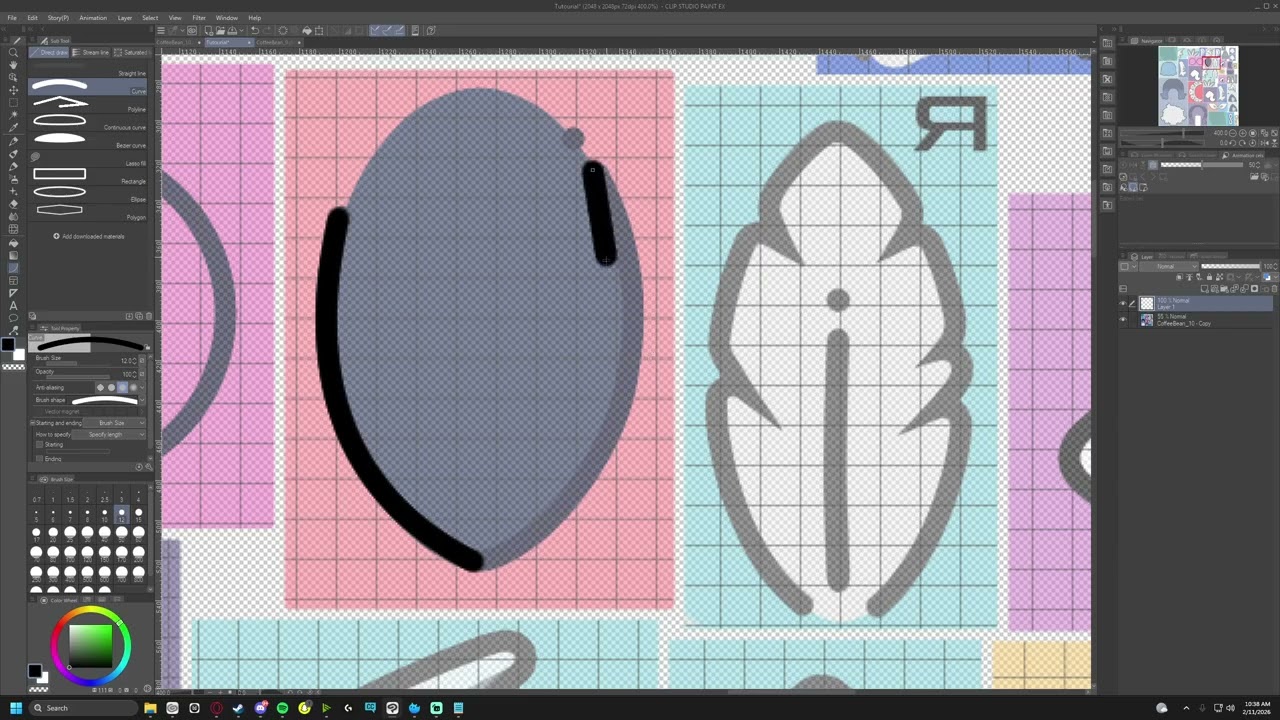
Task: Choose the Rectangle sub tool
Action: tap(89, 177)
